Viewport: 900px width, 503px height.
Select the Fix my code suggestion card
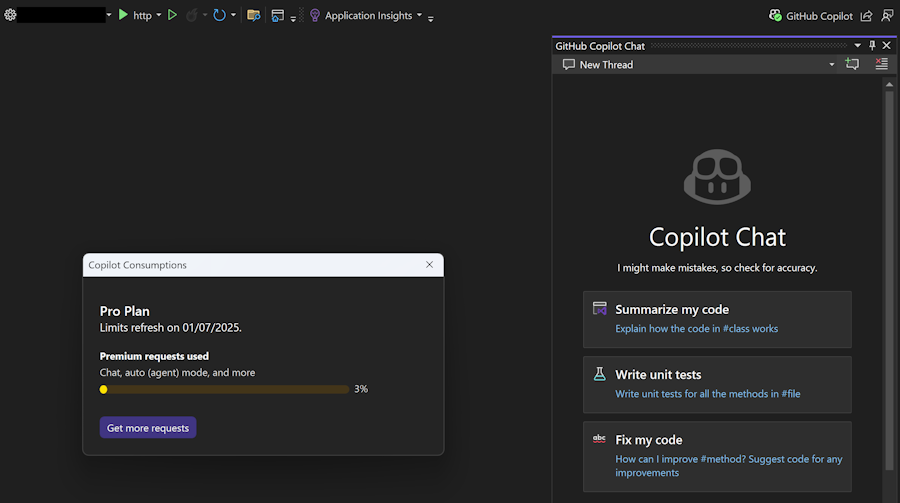click(x=717, y=456)
